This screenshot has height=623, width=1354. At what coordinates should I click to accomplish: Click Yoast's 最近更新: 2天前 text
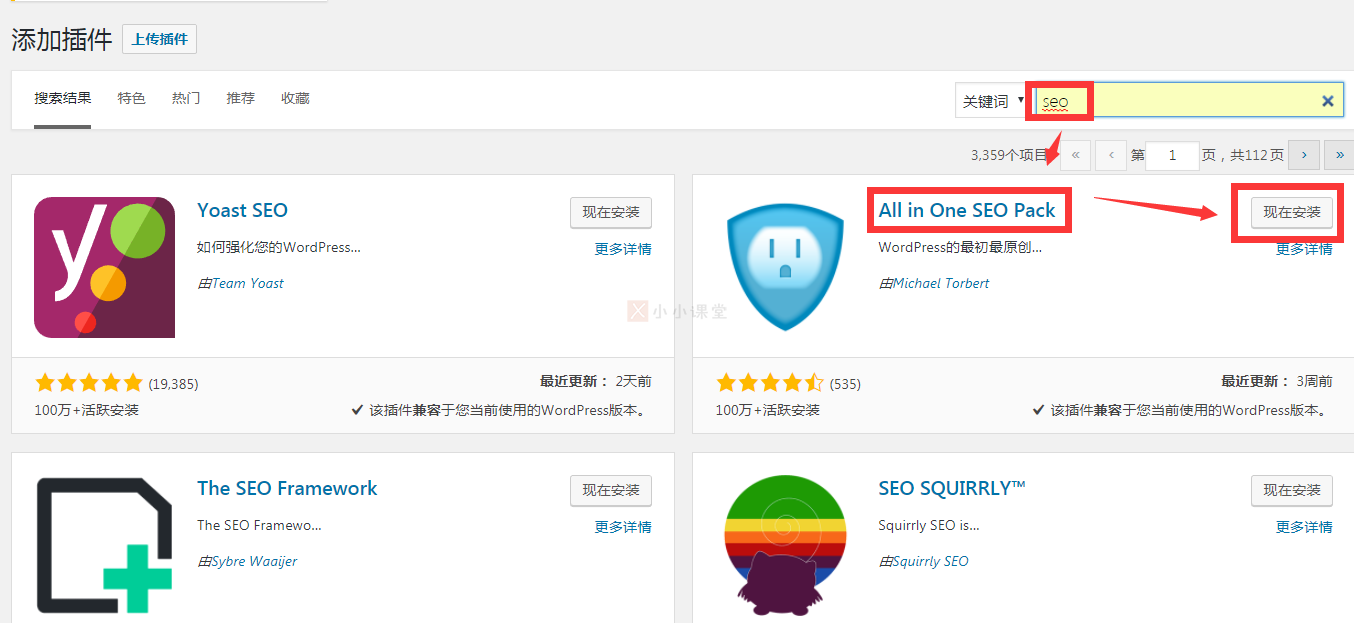coord(596,381)
